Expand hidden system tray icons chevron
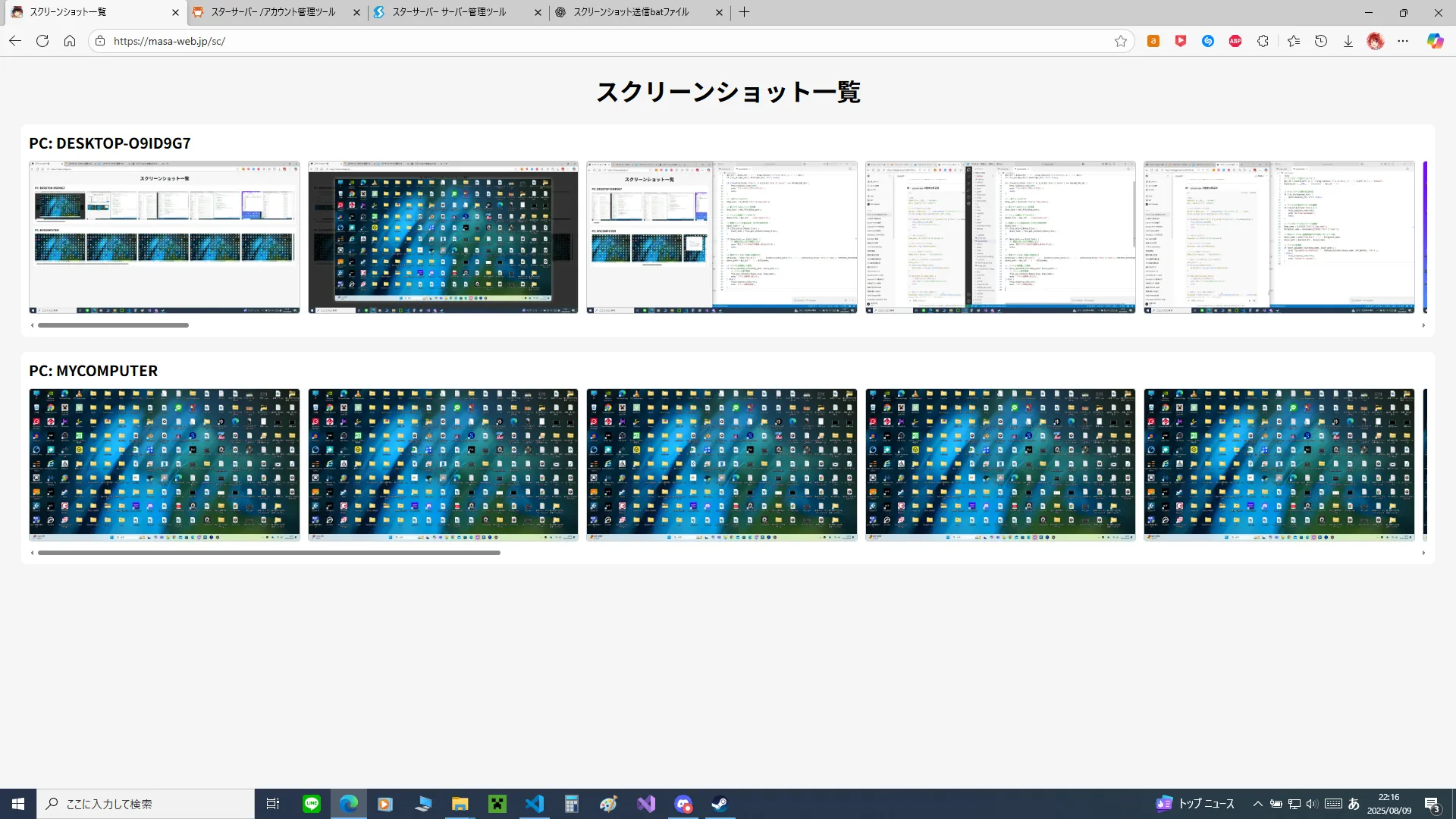This screenshot has width=1456, height=819. [1257, 804]
